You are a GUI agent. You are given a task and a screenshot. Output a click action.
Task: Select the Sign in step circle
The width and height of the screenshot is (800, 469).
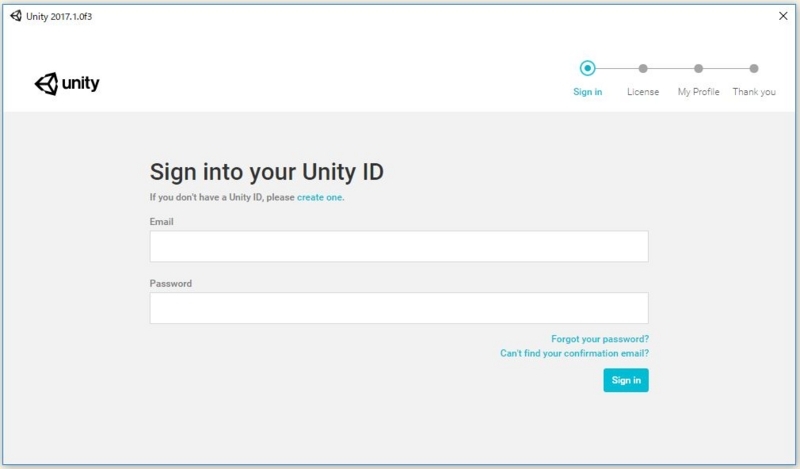[x=587, y=68]
